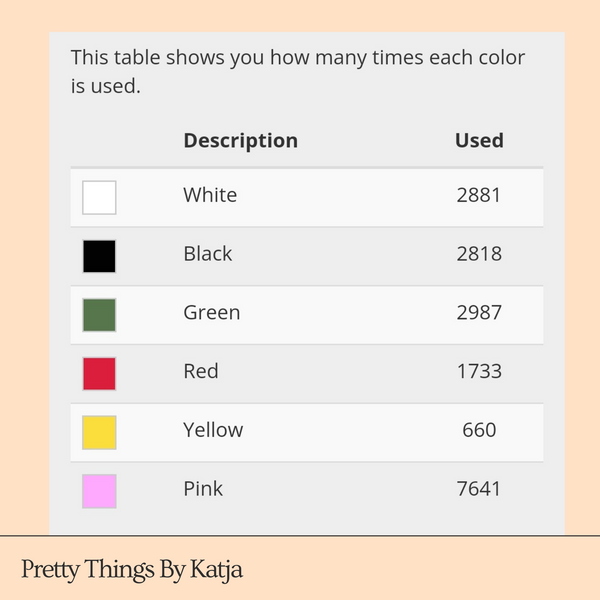This screenshot has width=600, height=600.
Task: Select the Black description label
Action: [207, 254]
